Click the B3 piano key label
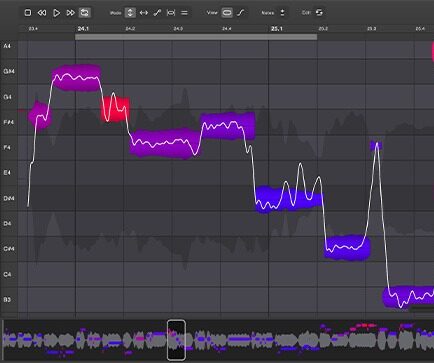The height and width of the screenshot is (363, 434). 7,300
